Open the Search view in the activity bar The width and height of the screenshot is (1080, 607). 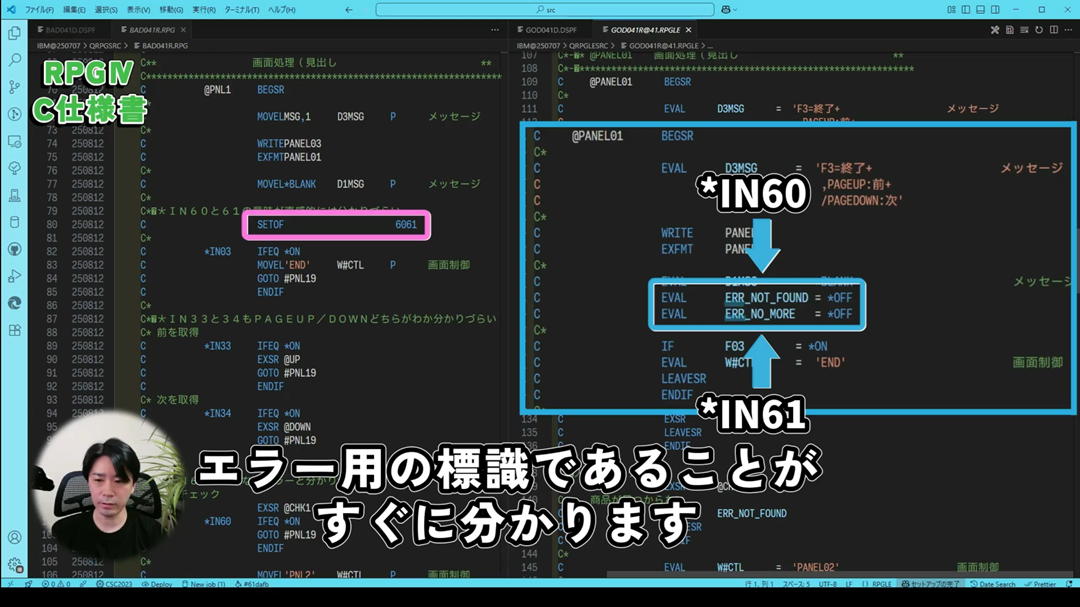[x=14, y=60]
